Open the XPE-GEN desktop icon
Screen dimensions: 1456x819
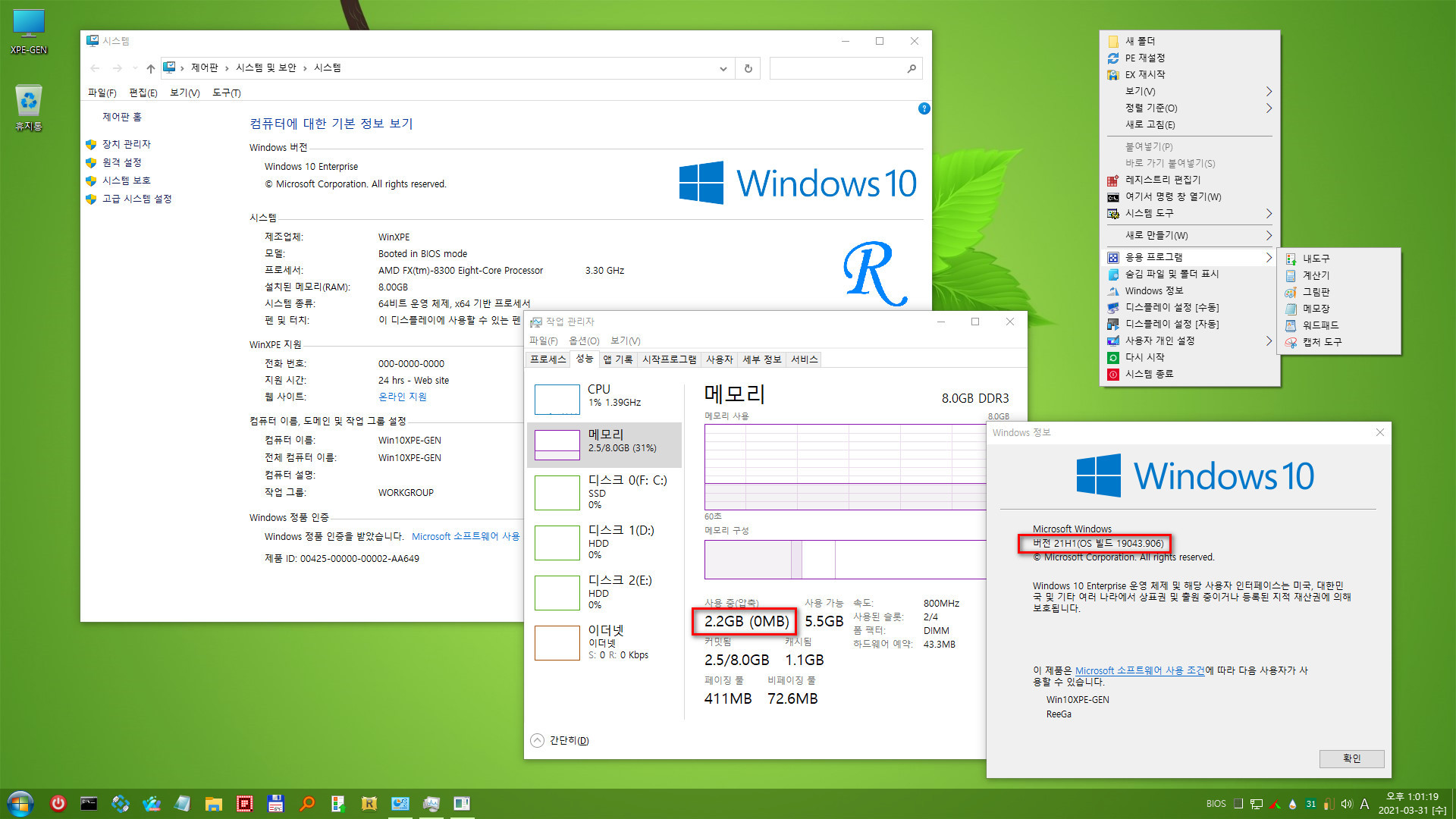point(29,32)
